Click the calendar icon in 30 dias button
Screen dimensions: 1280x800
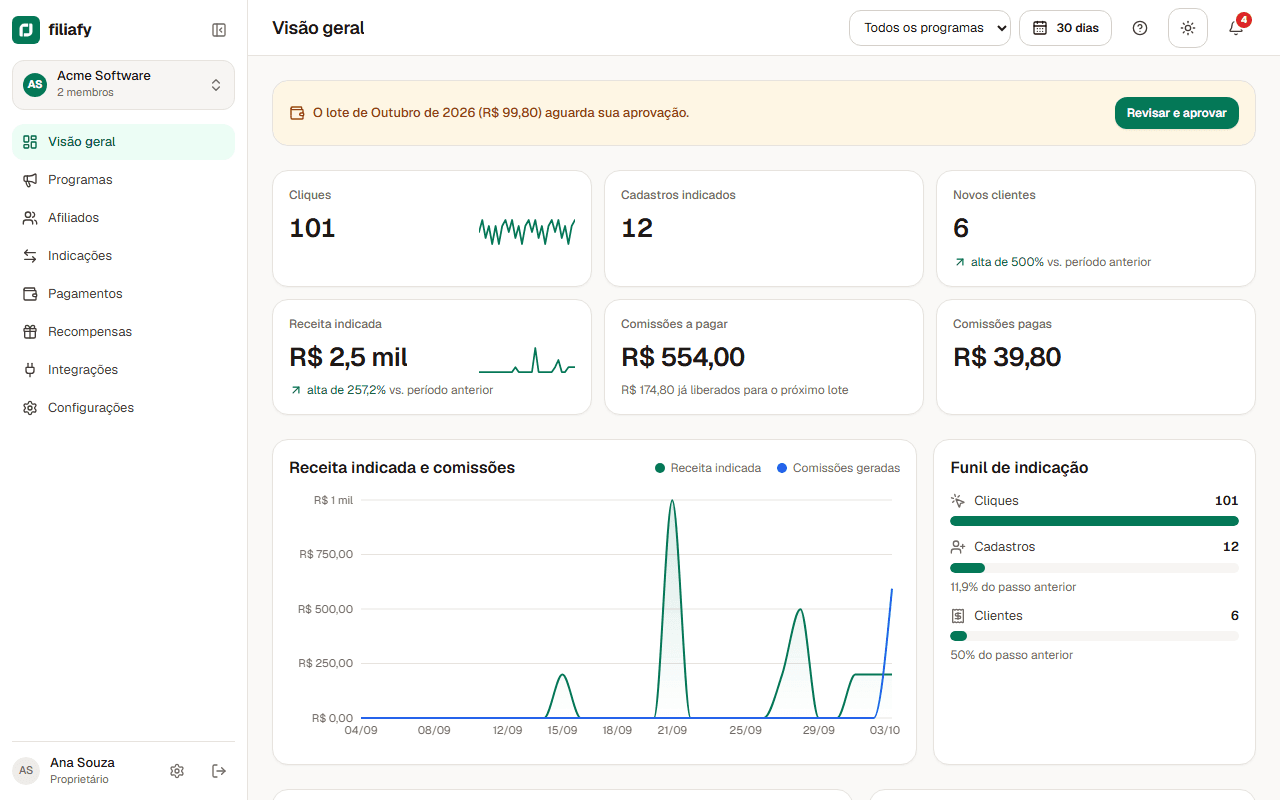click(x=1040, y=28)
